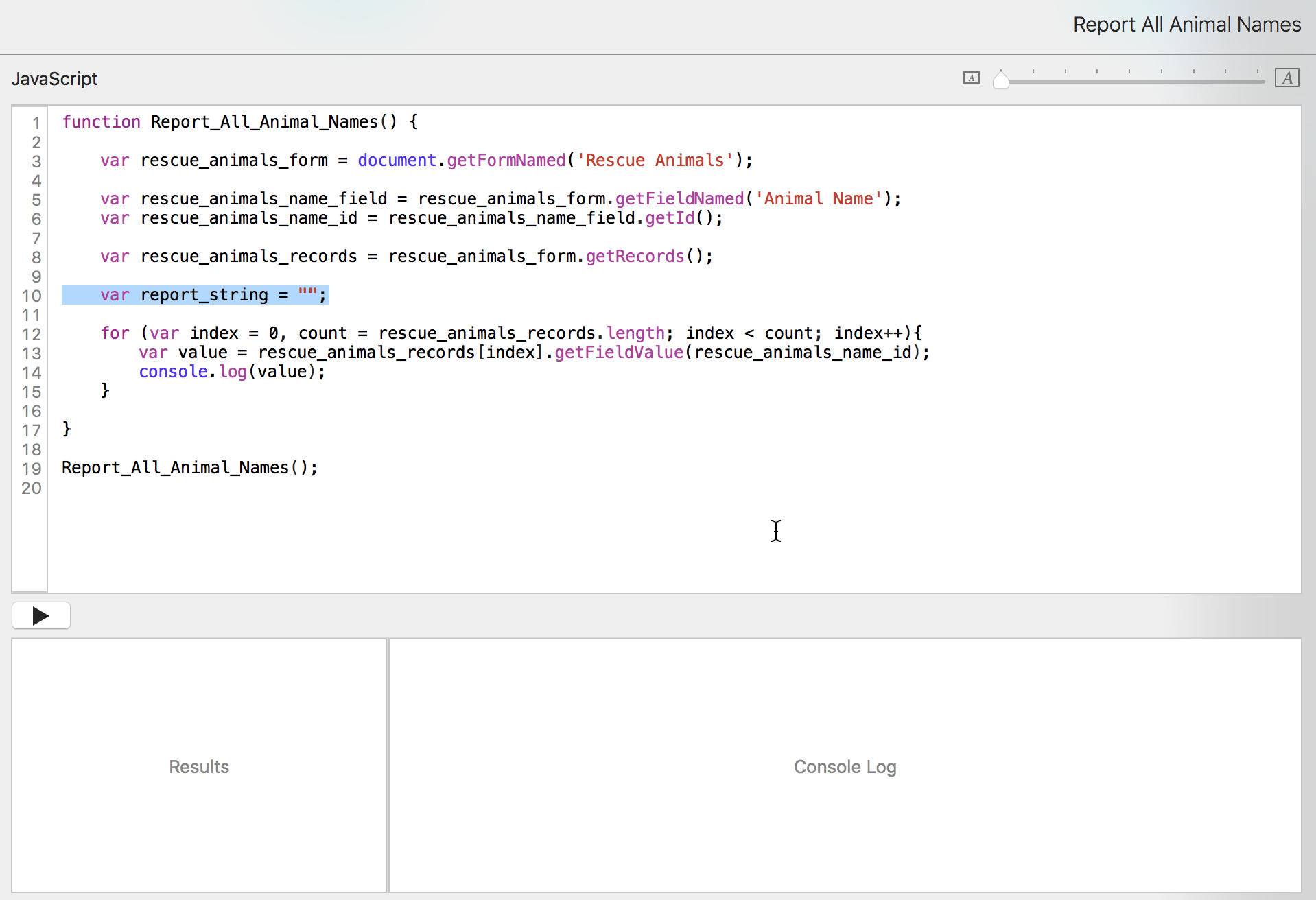Viewport: 1316px width, 900px height.
Task: Click the getFieldValue method in line 13
Action: 619,353
